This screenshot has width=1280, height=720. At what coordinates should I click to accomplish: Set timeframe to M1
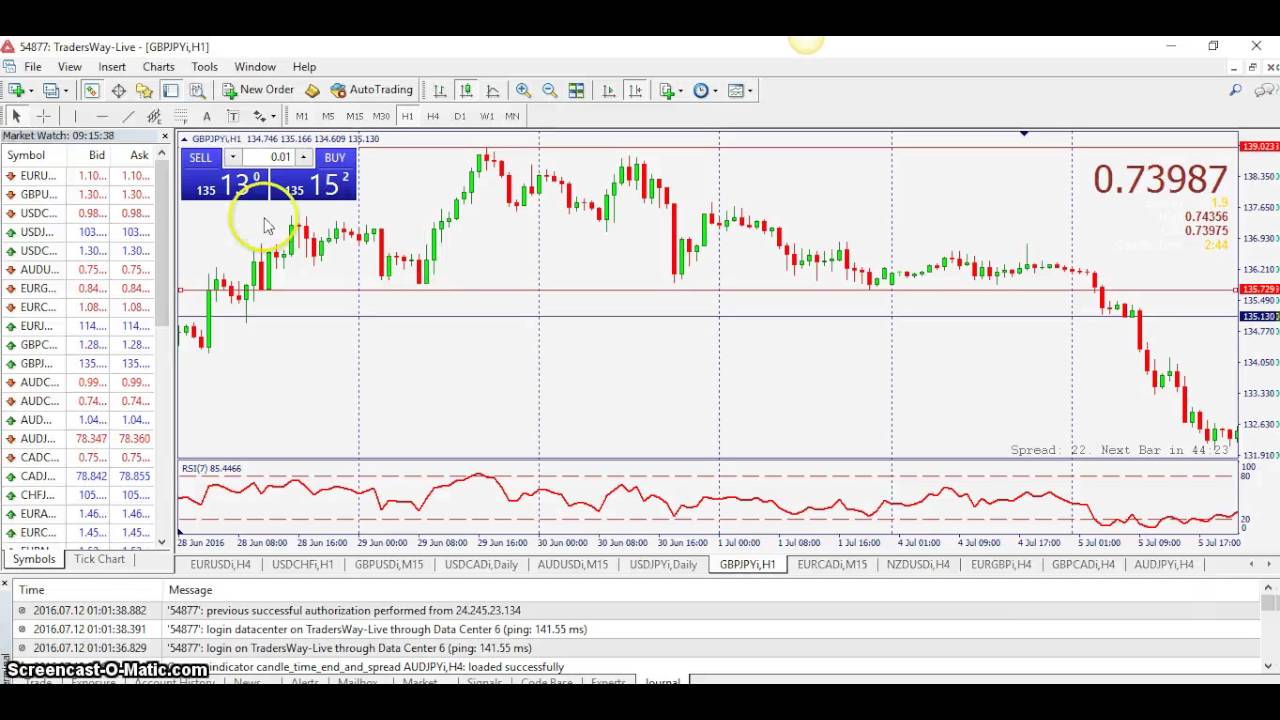pyautogui.click(x=302, y=116)
